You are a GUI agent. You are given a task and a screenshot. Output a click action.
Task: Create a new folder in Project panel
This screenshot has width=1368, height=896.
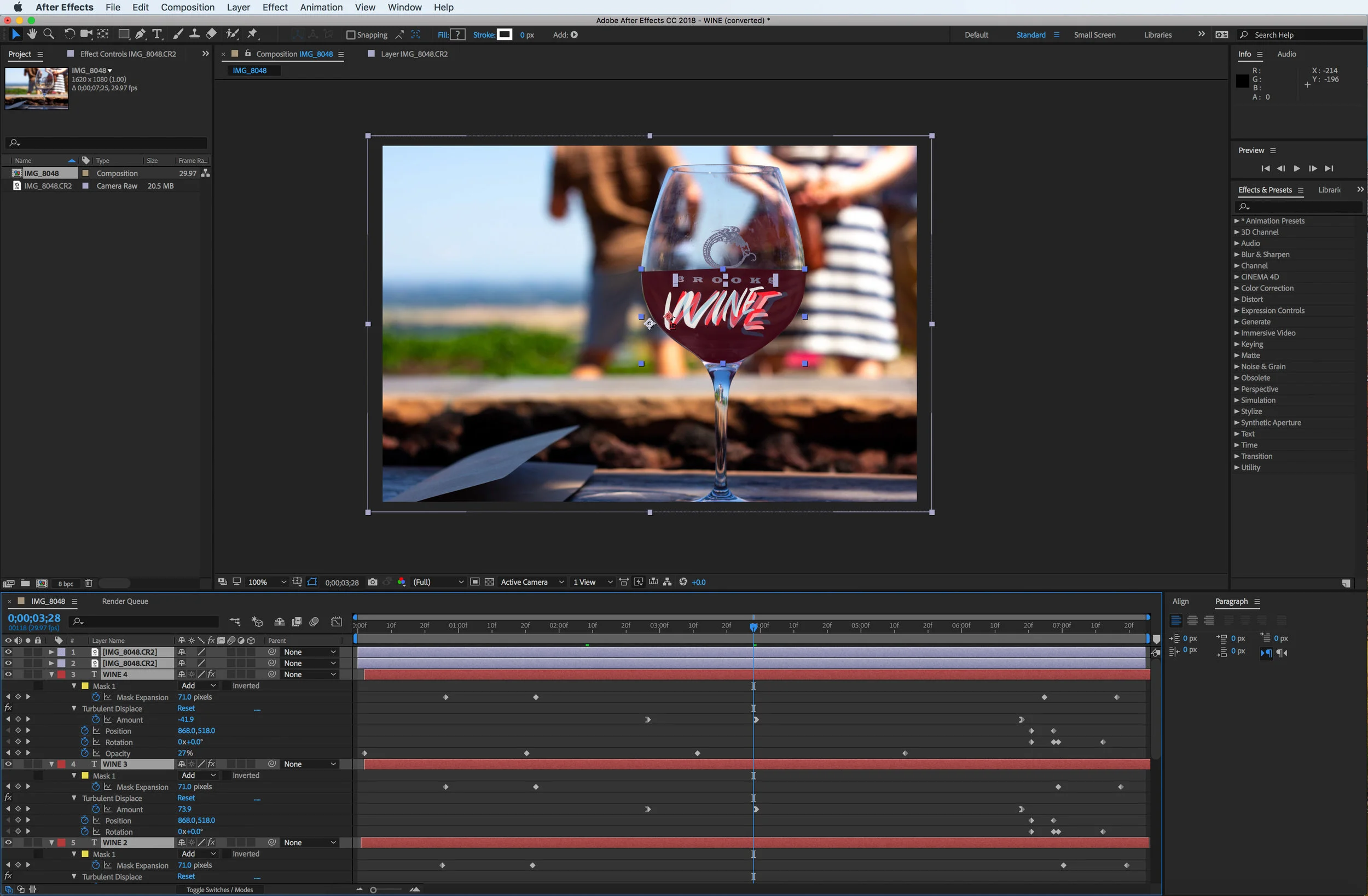[25, 583]
